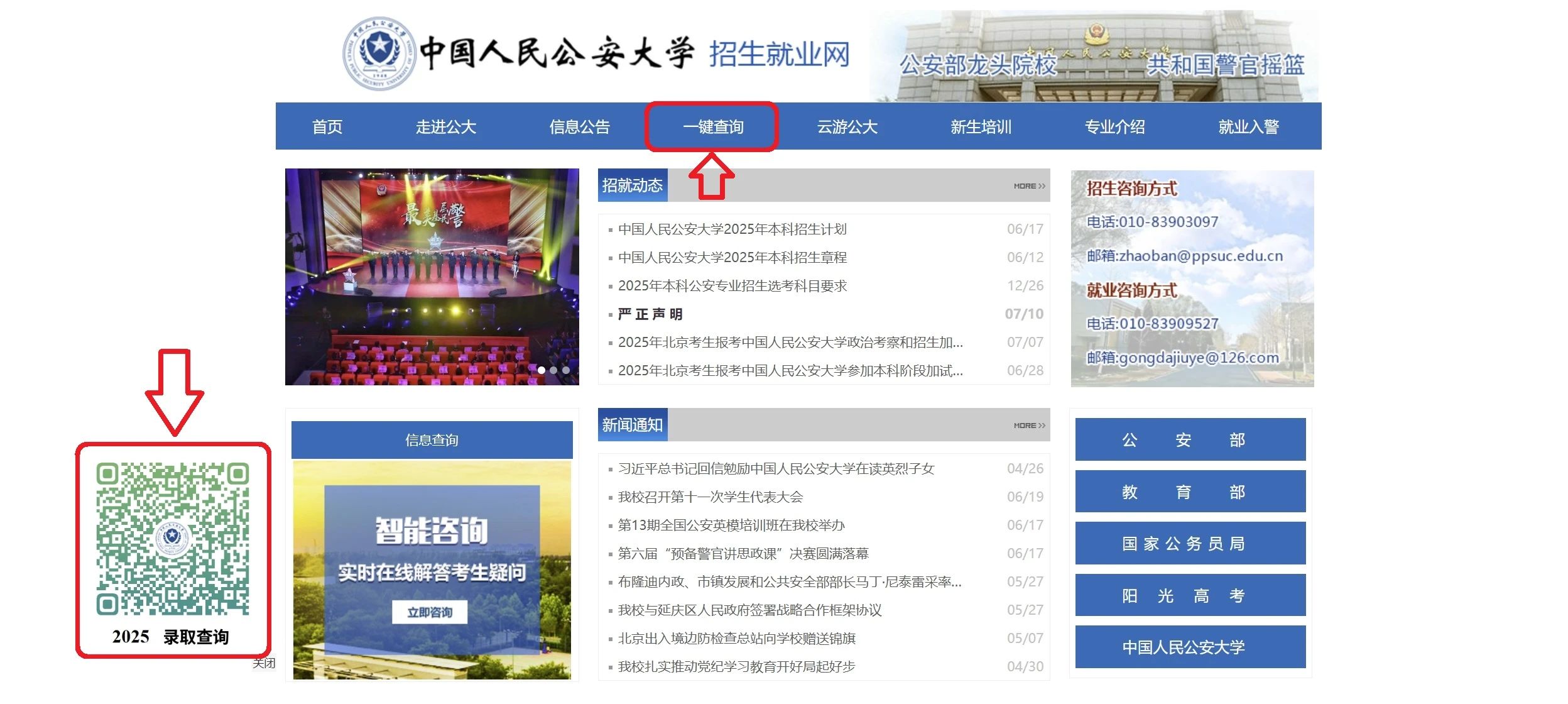
Task: Open the 一键查询 navigation menu
Action: 713,127
